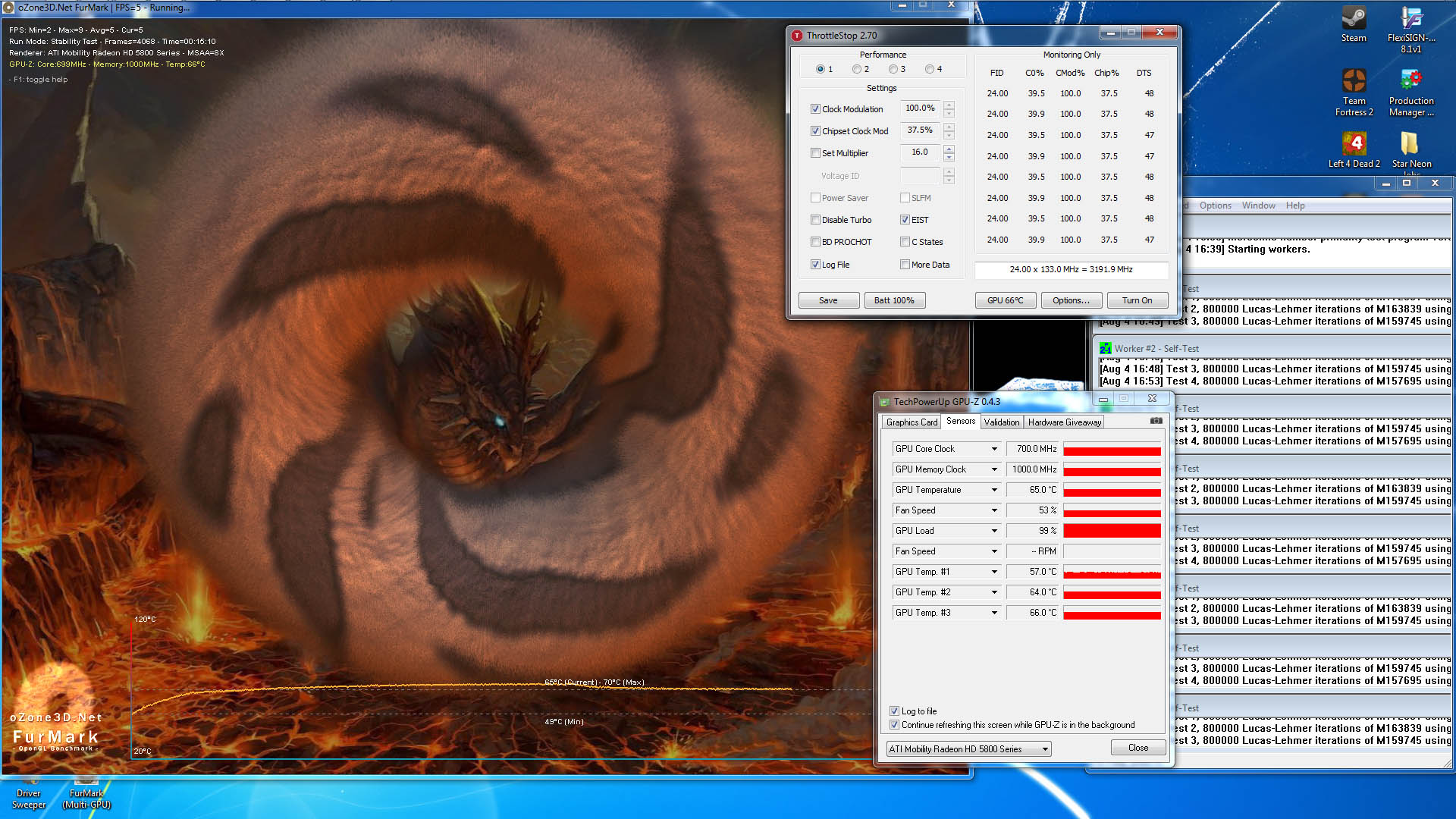
Task: Switch to the Sensors tab
Action: click(961, 421)
